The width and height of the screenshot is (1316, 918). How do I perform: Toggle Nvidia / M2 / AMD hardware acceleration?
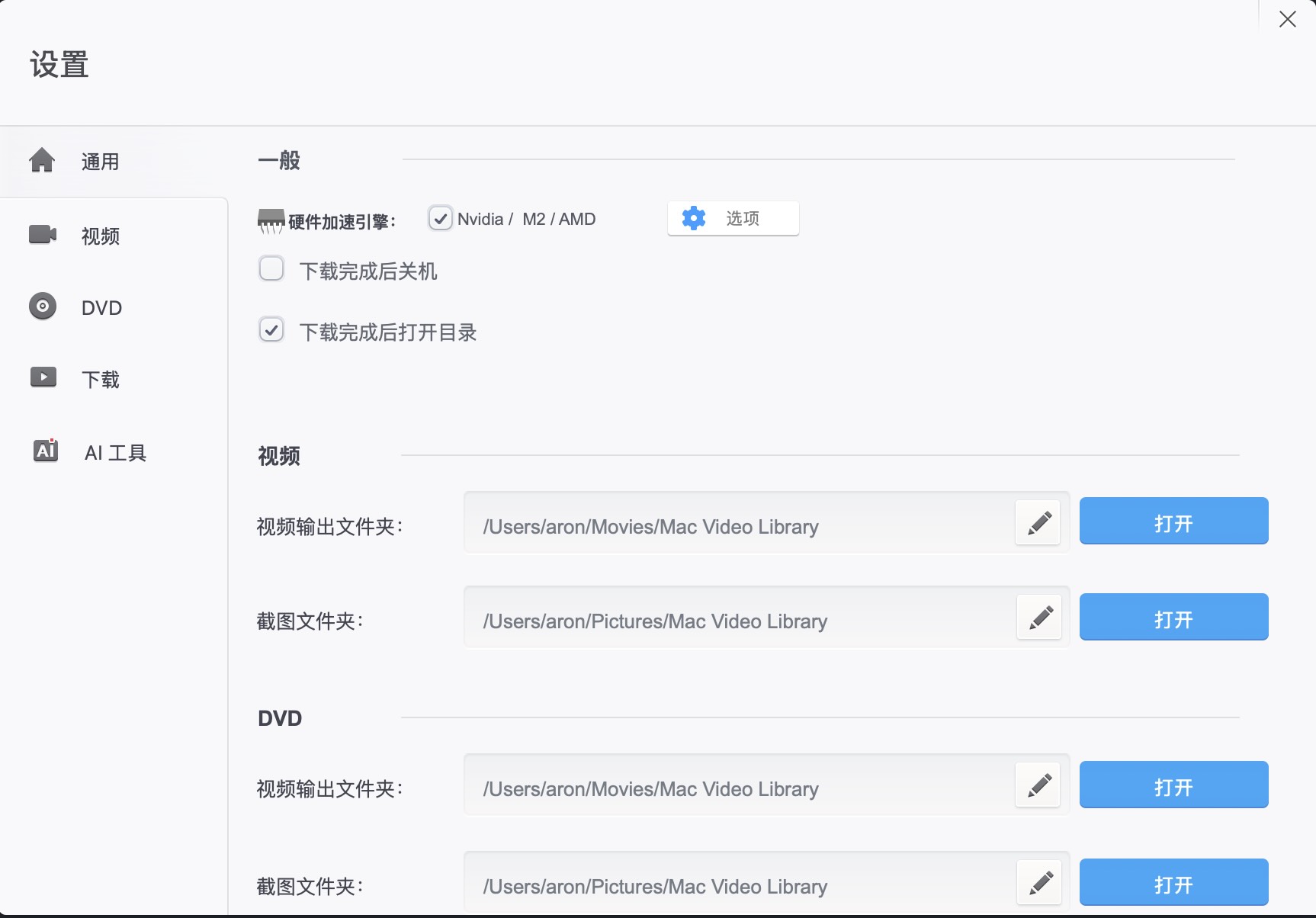pos(440,219)
